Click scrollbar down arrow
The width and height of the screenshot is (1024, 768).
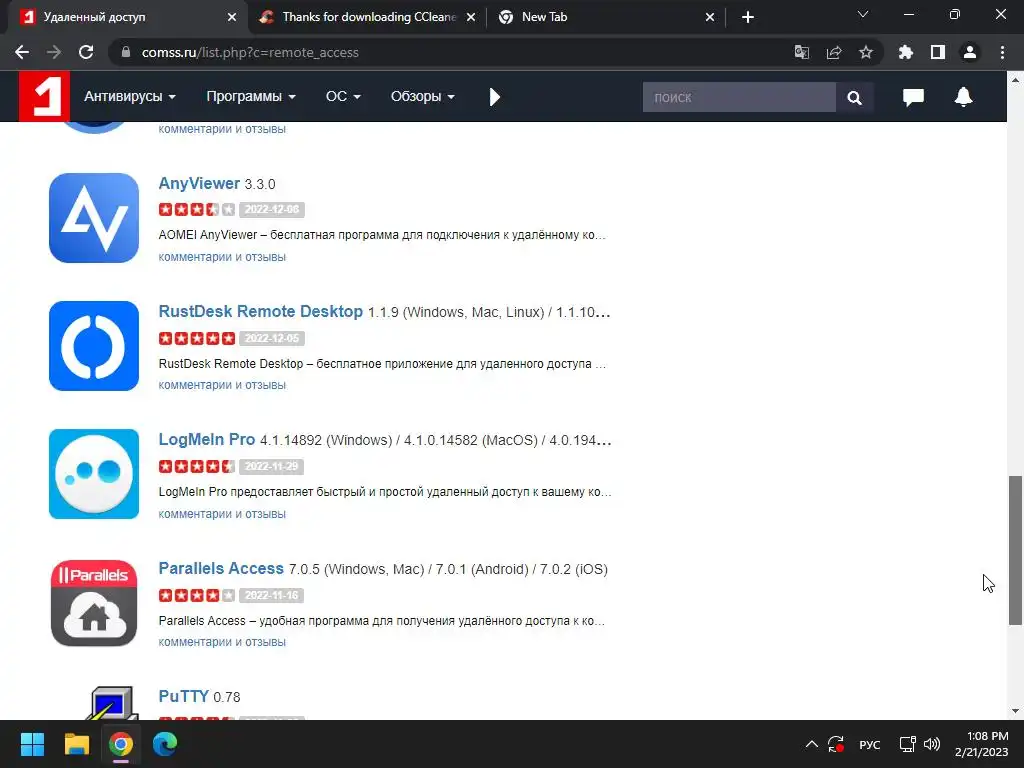[x=1015, y=711]
